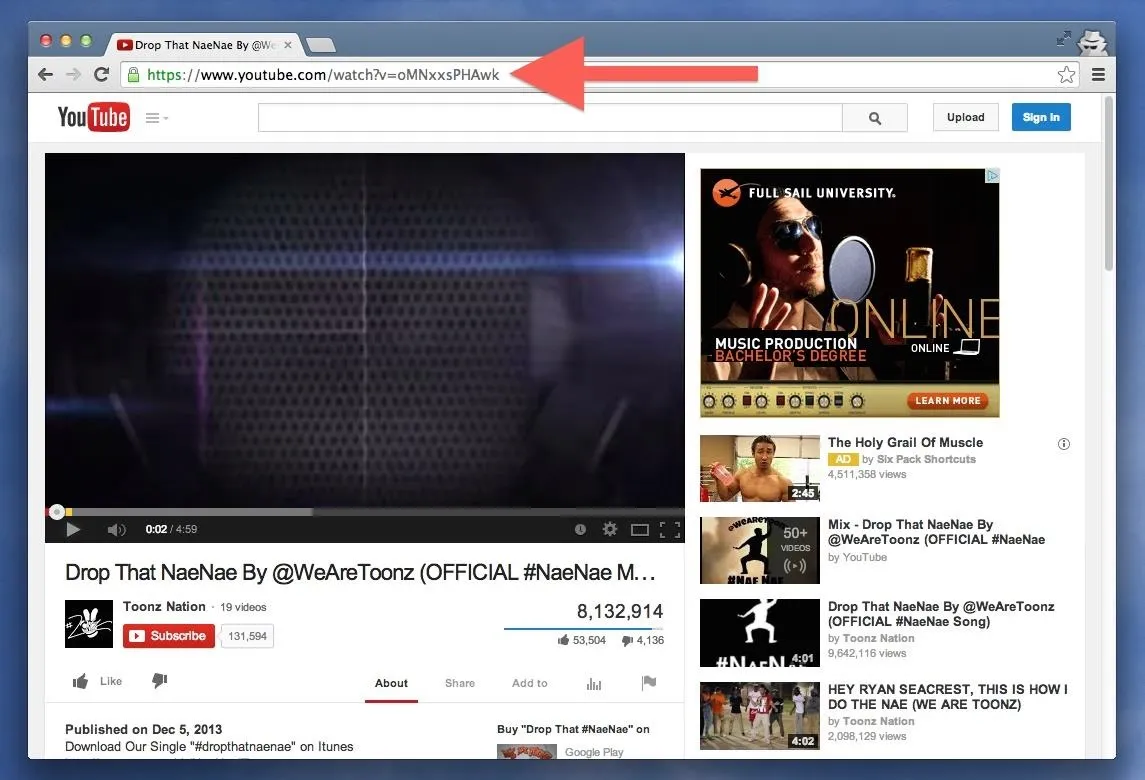Click the blue Sign in button
Screen dimensions: 1145x780
[x=1041, y=117]
